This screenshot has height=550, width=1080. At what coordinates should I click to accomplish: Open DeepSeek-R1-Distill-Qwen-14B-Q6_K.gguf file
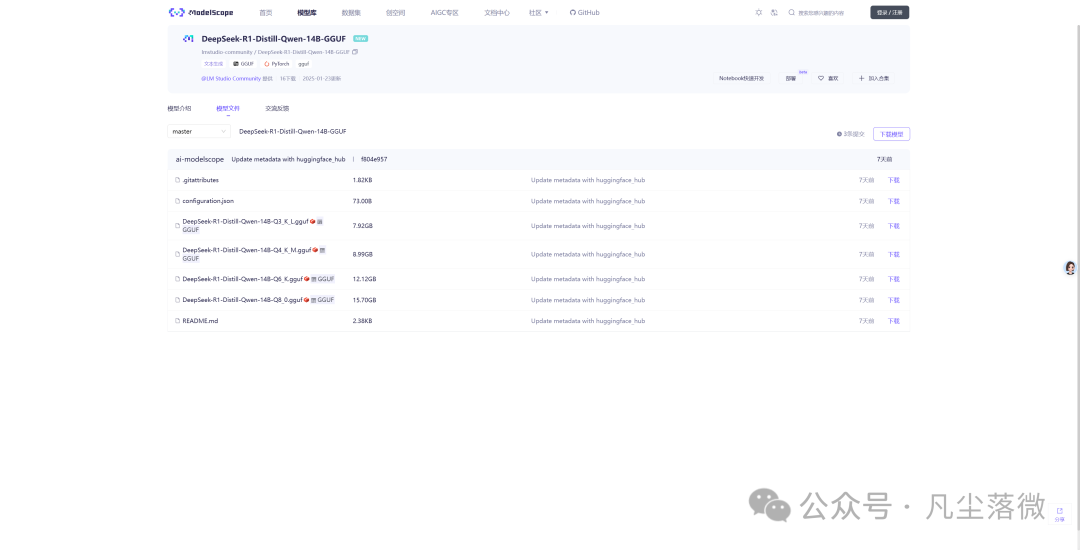[242, 279]
